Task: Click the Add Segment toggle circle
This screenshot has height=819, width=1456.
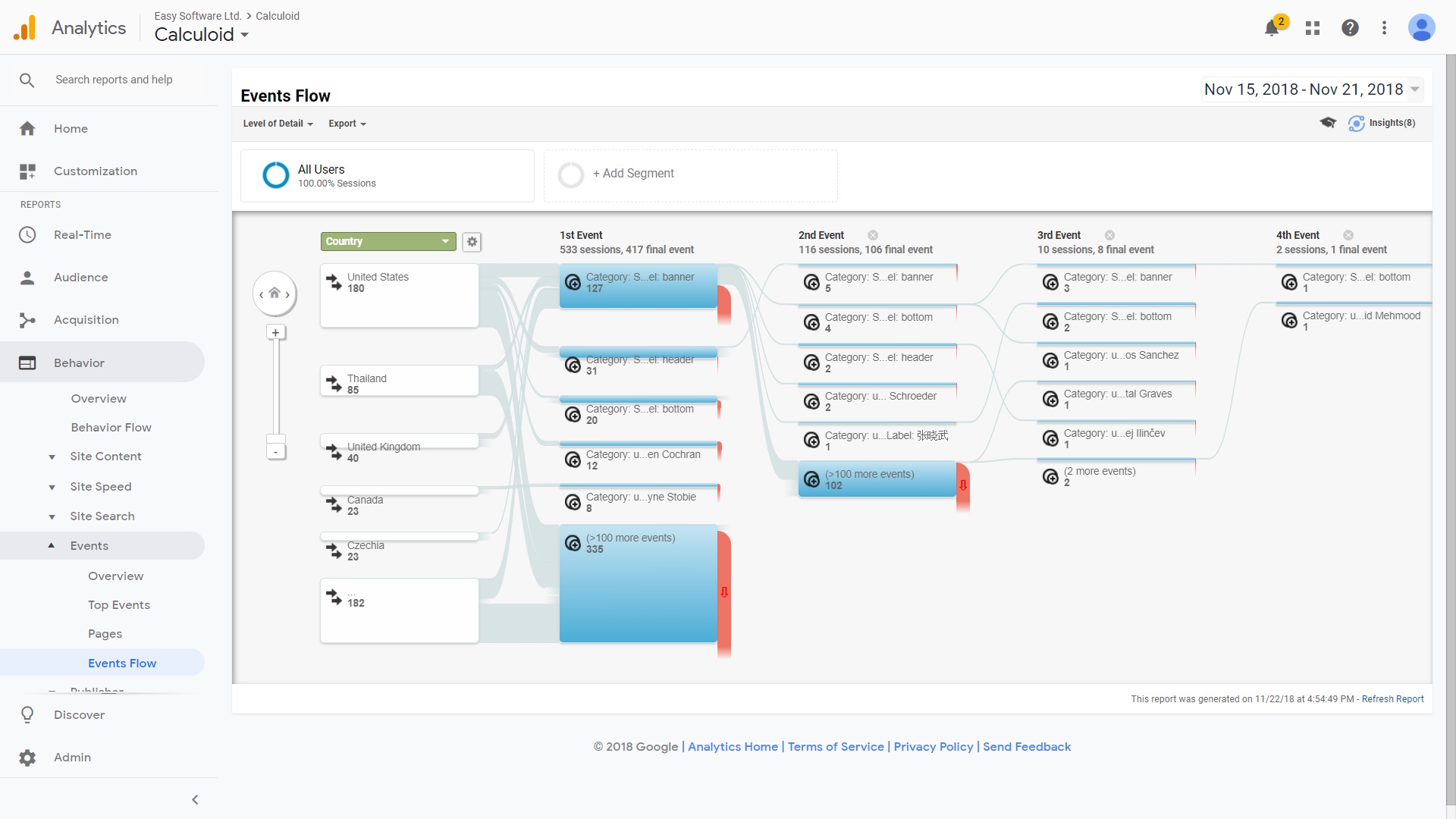Action: tap(570, 174)
